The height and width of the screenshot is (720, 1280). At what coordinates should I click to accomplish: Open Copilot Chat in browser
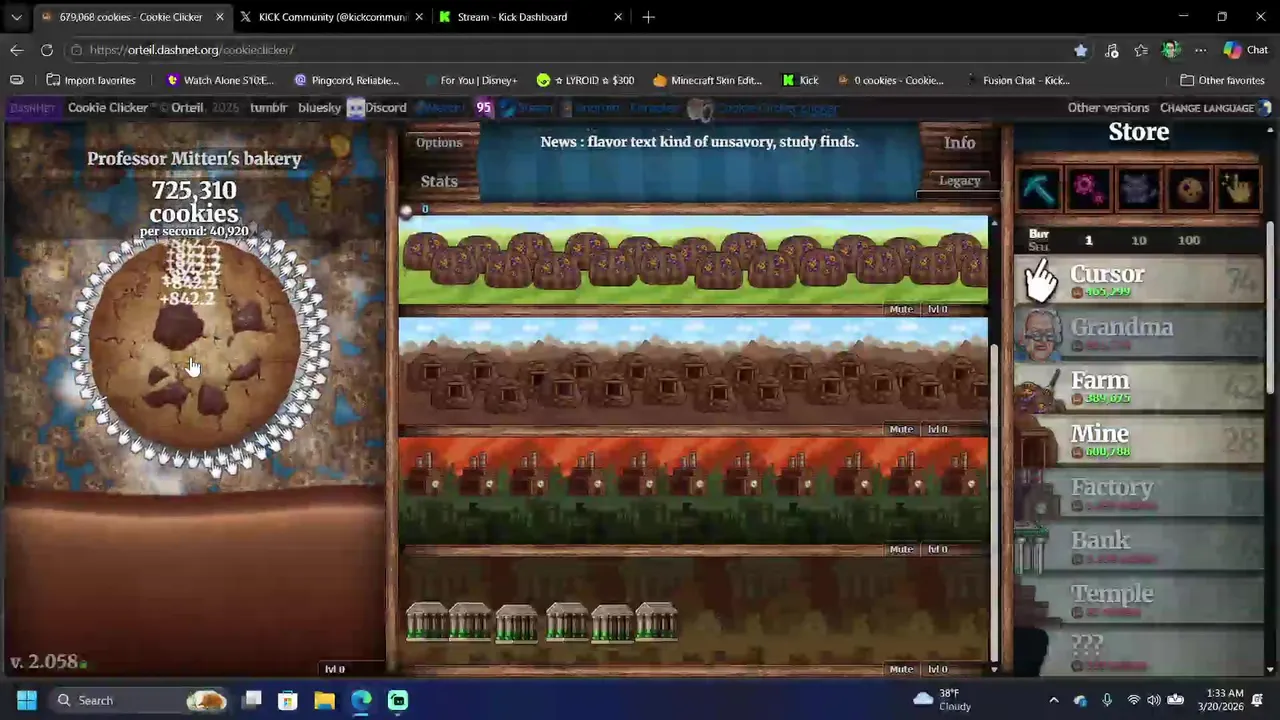coord(1246,50)
